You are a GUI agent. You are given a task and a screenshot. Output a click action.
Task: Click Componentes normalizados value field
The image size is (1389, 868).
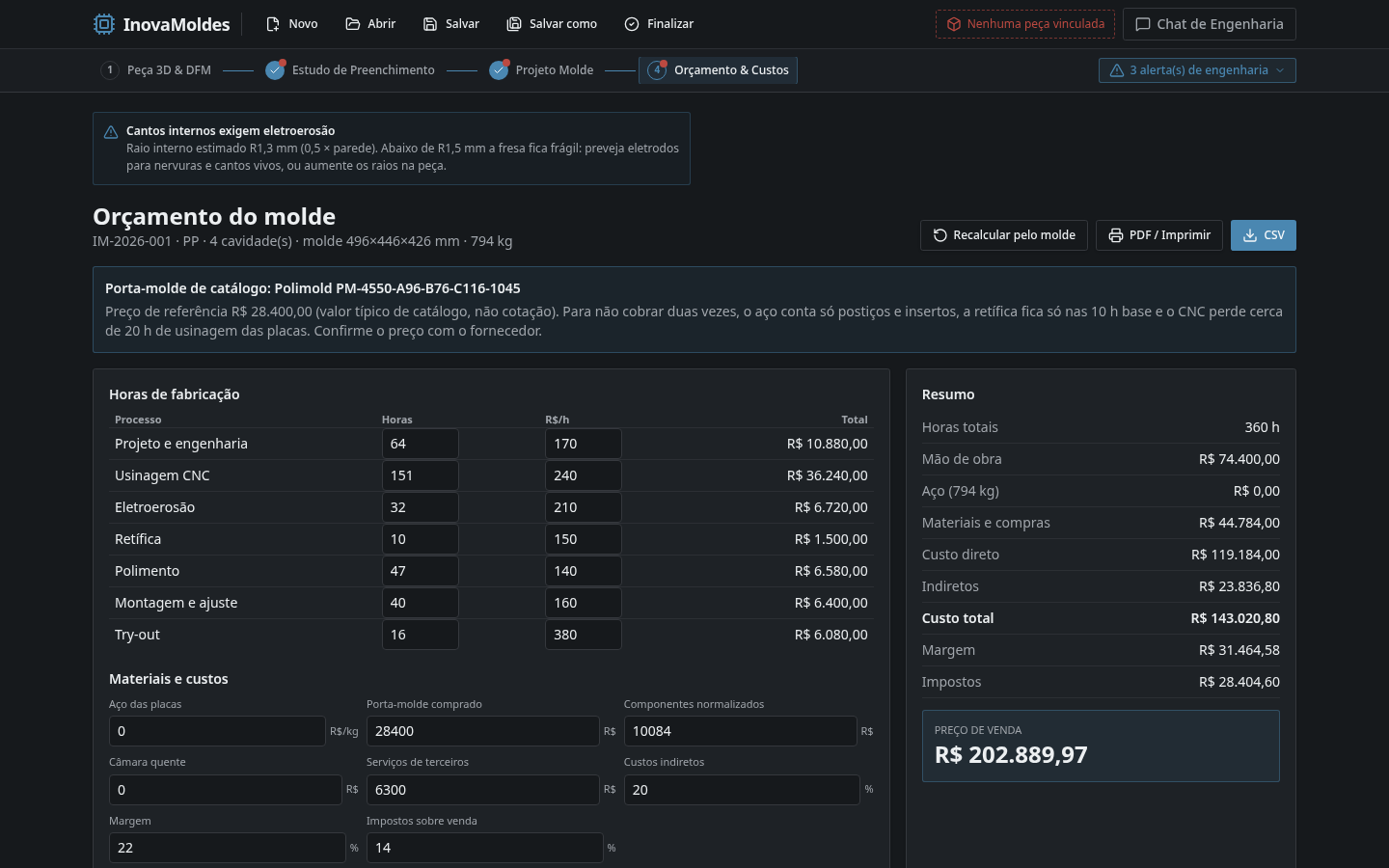[740, 731]
